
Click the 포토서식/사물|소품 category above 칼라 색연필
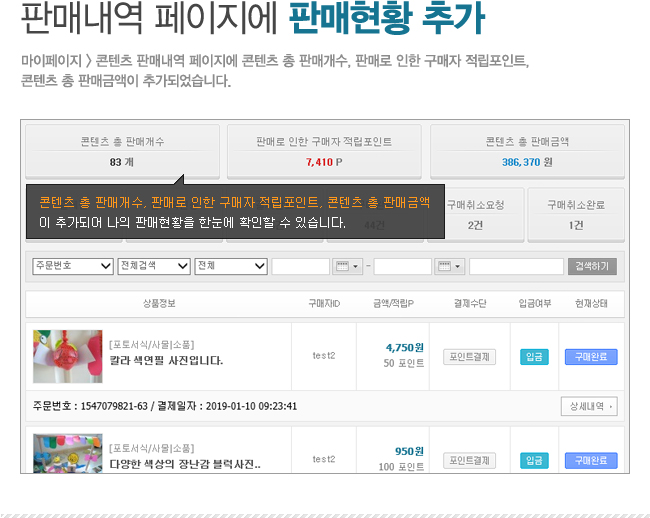tap(152, 345)
